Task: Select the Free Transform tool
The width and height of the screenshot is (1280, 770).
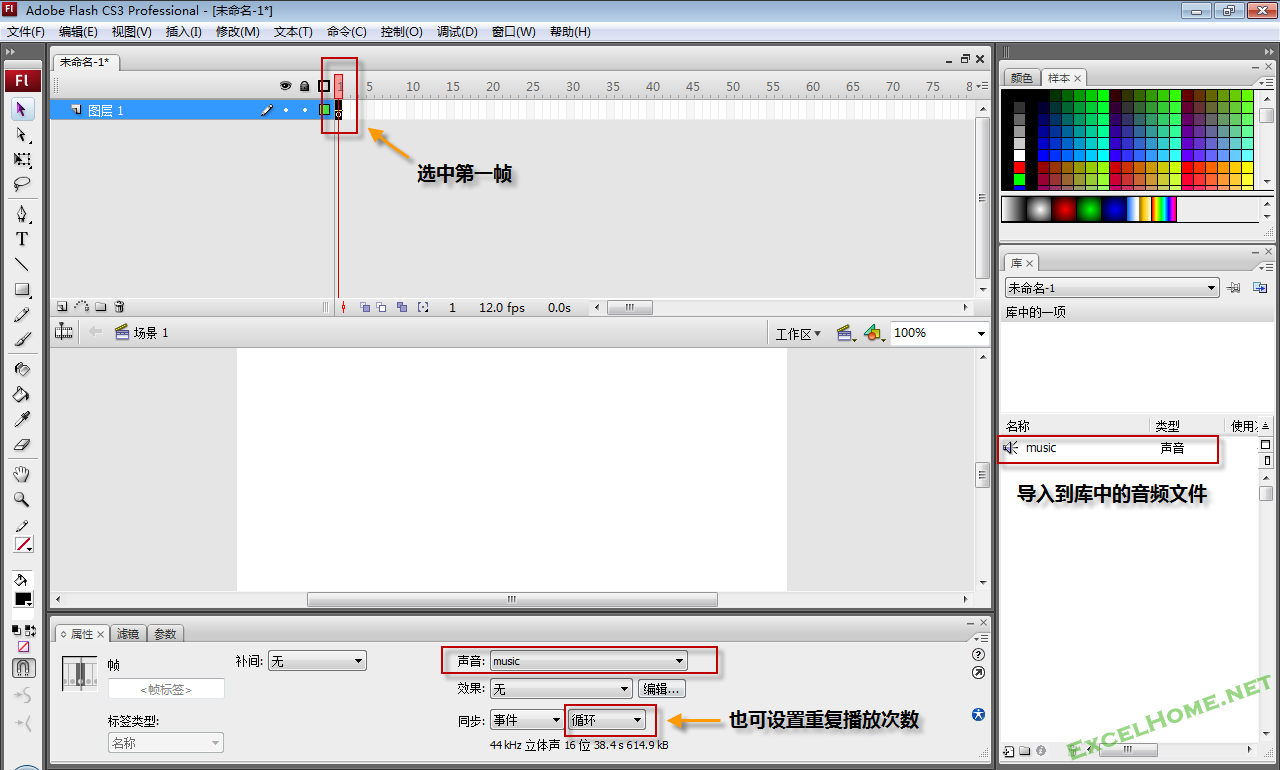Action: click(22, 159)
